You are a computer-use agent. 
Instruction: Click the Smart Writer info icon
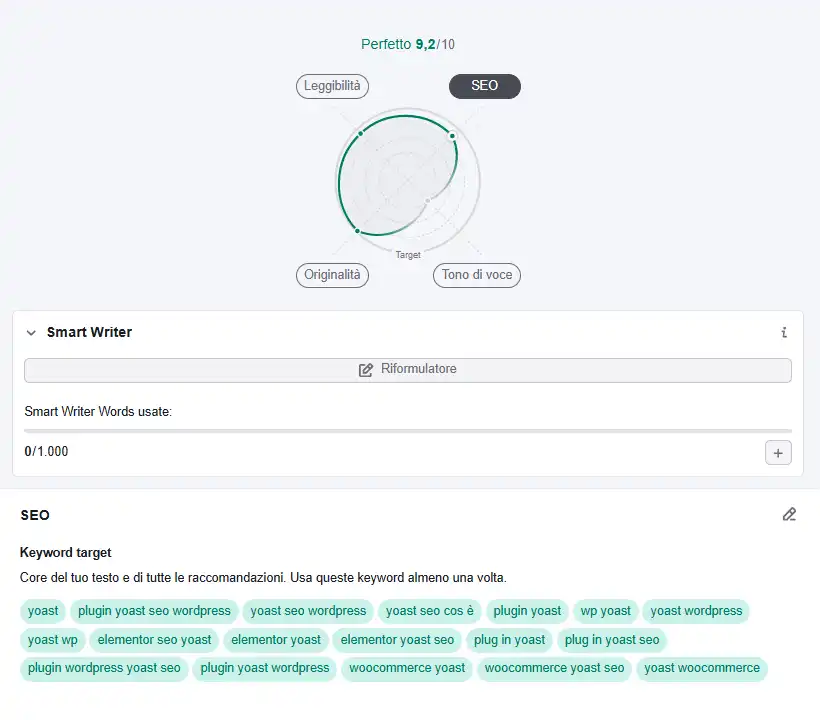pos(784,333)
